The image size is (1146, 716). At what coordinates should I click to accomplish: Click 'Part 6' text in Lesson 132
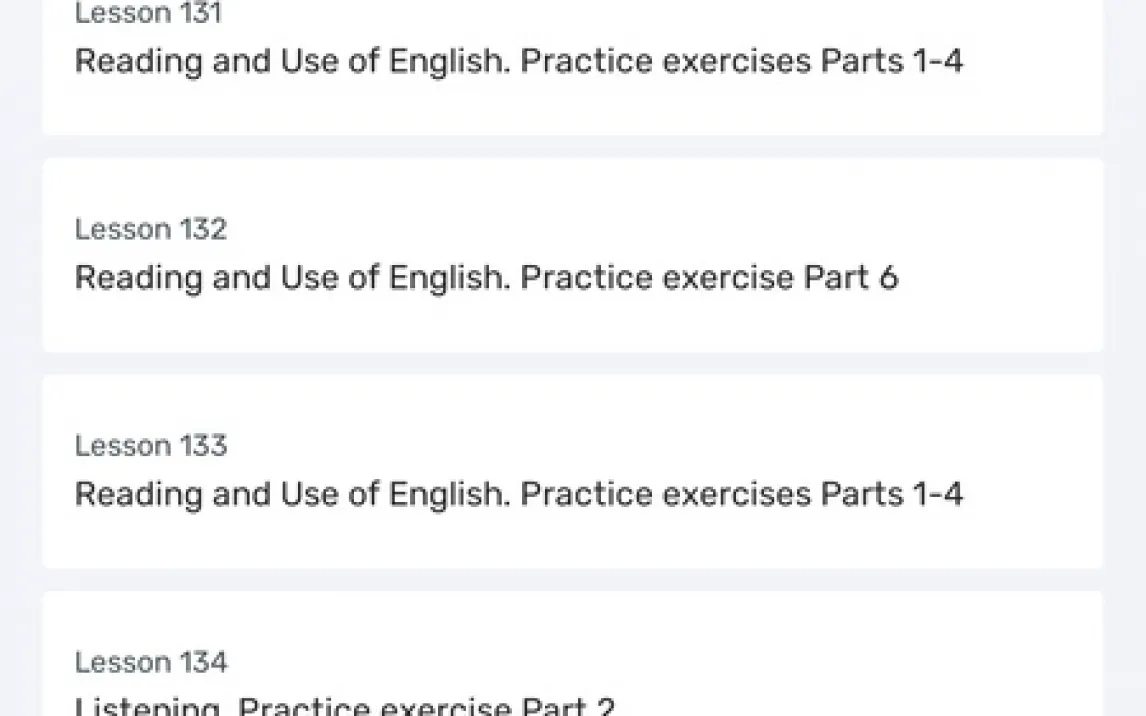851,278
